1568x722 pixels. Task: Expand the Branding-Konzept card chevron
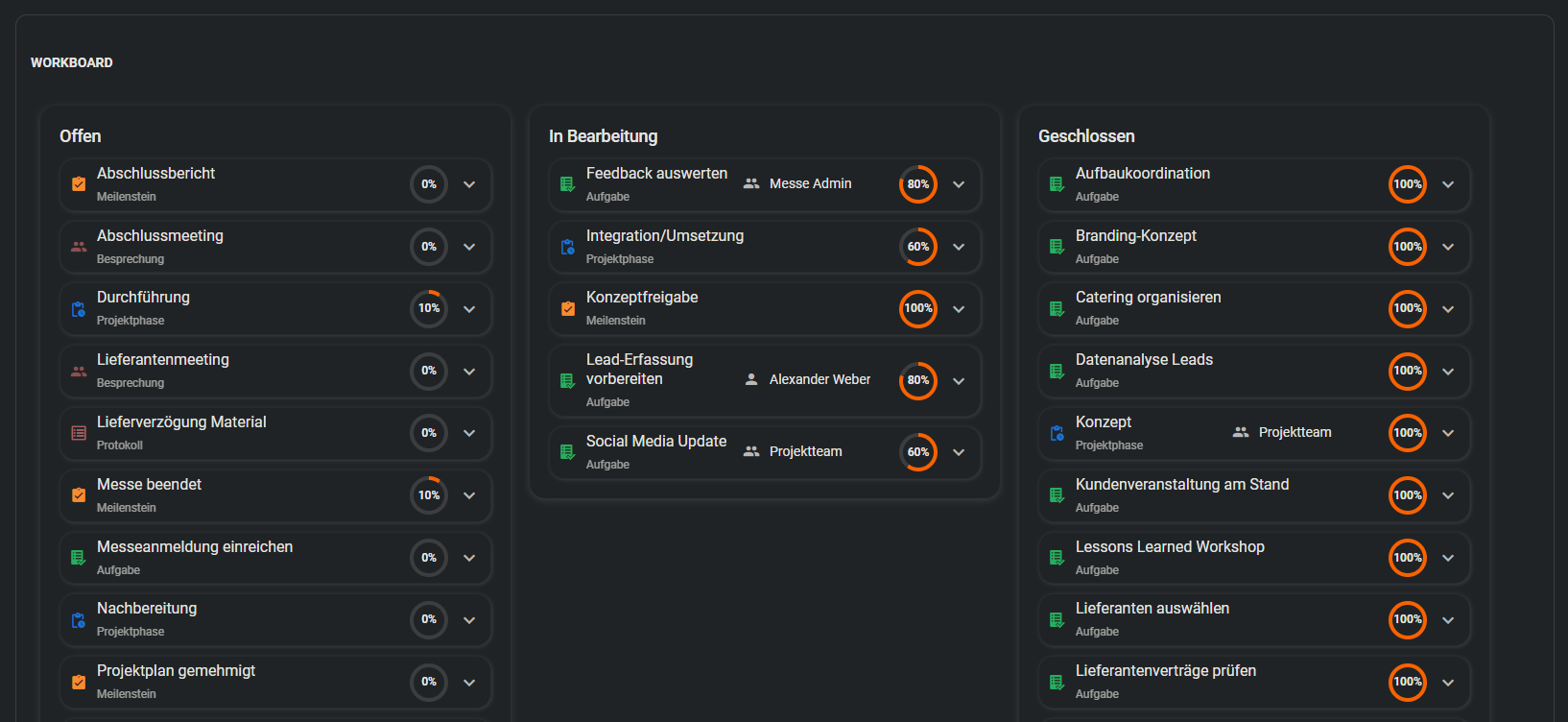[1448, 247]
